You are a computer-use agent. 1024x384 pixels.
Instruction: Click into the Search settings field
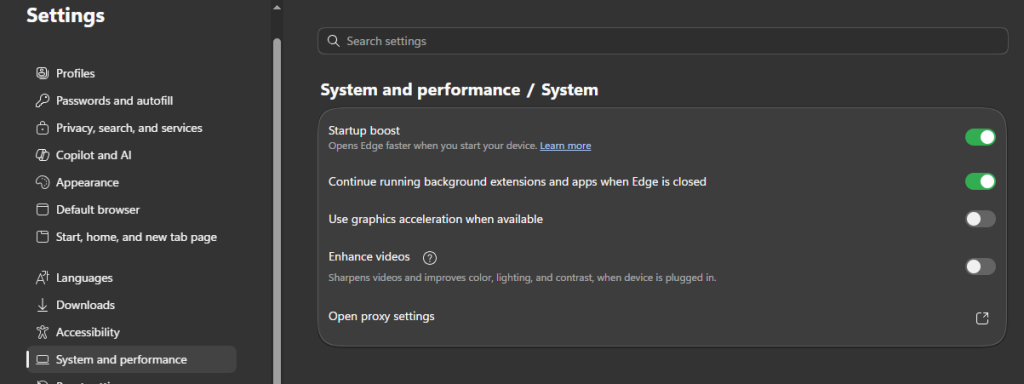[x=662, y=40]
